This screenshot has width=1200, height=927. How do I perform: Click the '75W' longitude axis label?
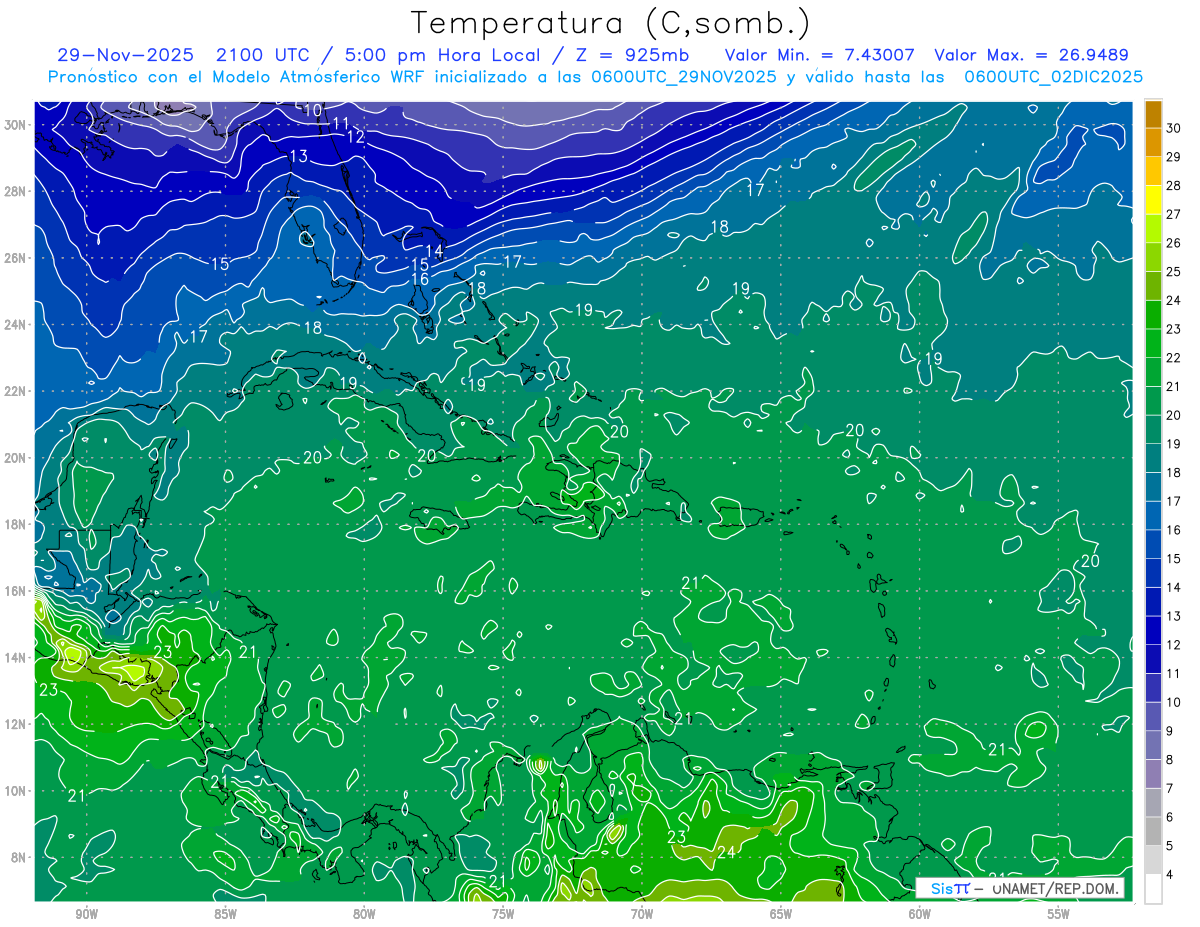[503, 914]
